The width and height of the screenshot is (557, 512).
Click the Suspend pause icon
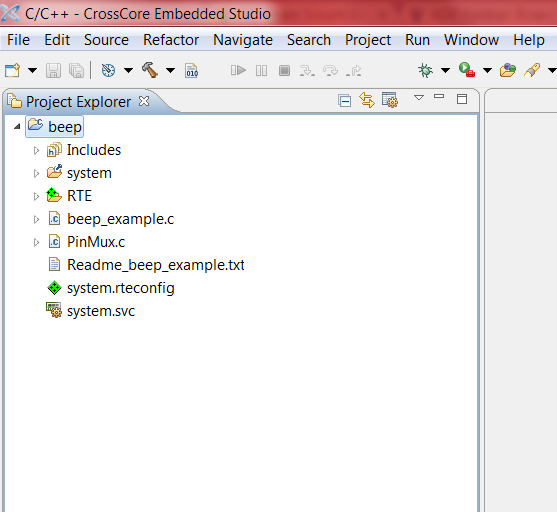[x=261, y=70]
